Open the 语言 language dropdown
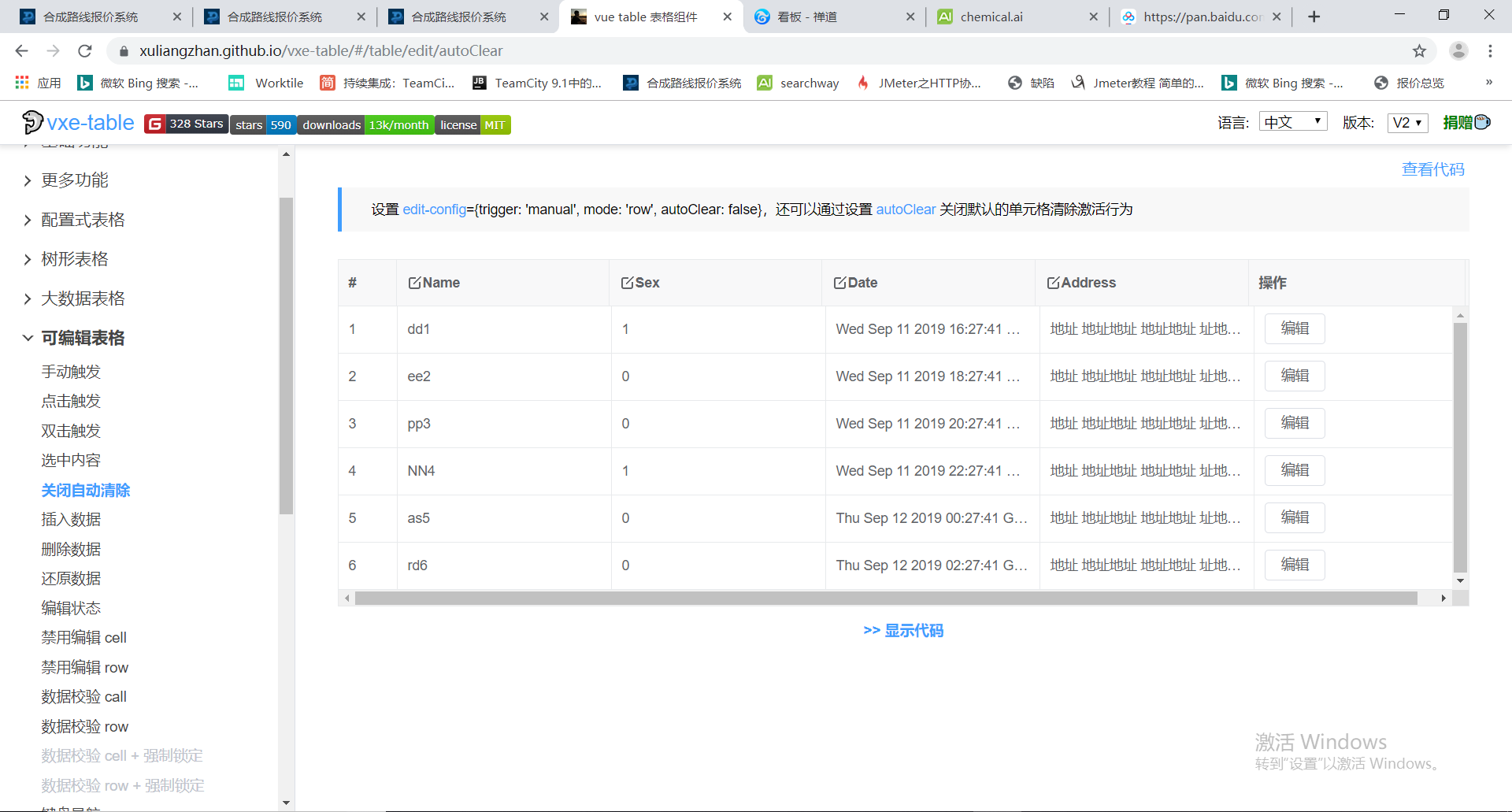The height and width of the screenshot is (812, 1512). tap(1293, 122)
